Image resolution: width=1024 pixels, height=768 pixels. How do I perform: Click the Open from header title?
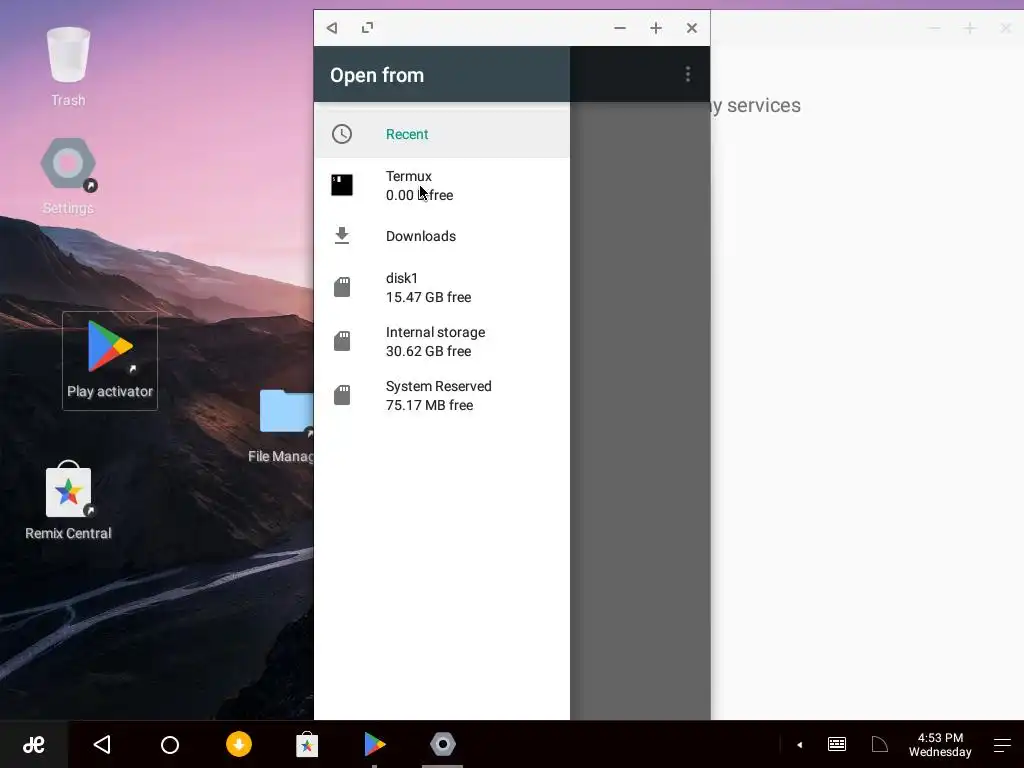coord(377,75)
